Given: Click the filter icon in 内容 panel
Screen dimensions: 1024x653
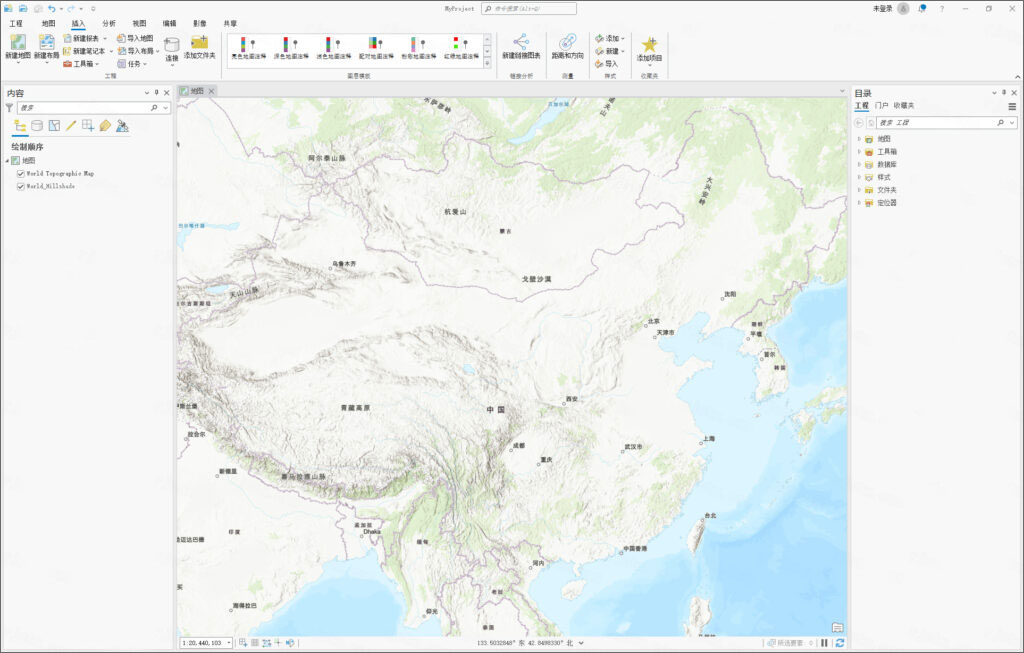Looking at the screenshot, I should (9, 107).
